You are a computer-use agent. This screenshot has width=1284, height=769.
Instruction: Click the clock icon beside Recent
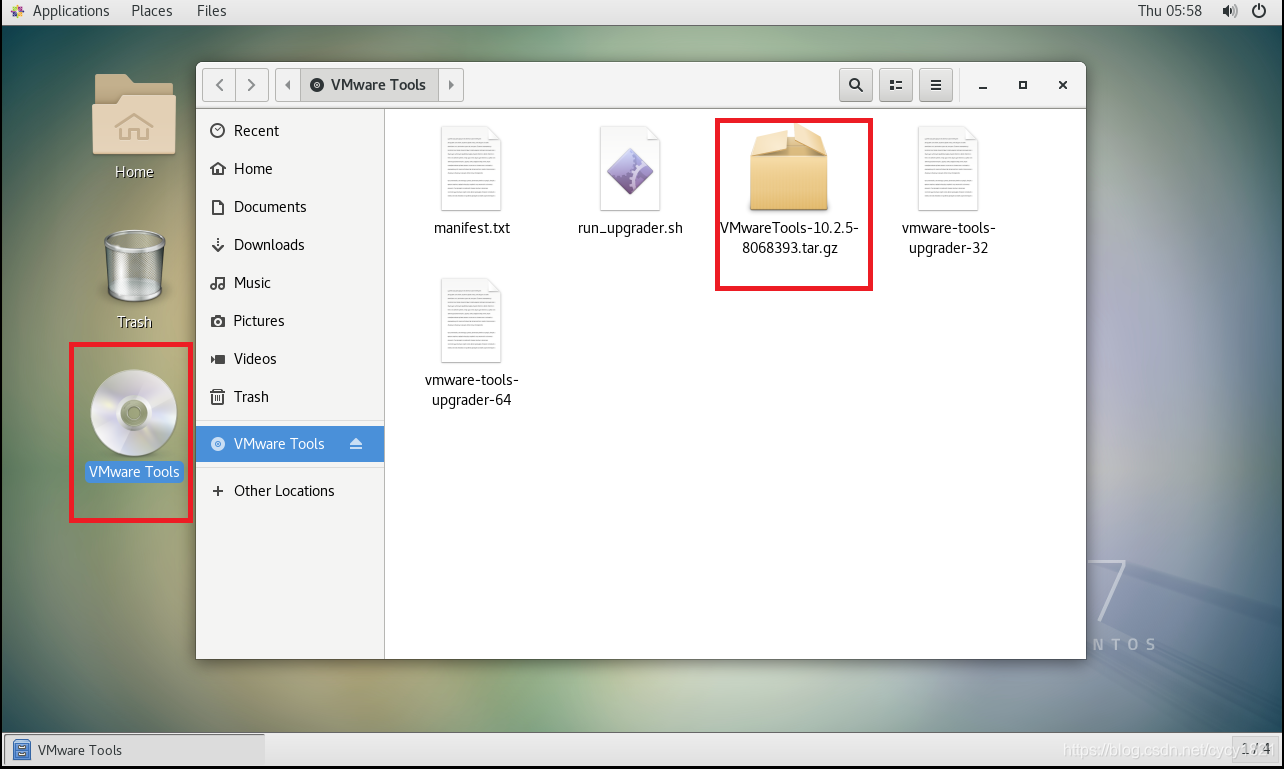click(218, 131)
